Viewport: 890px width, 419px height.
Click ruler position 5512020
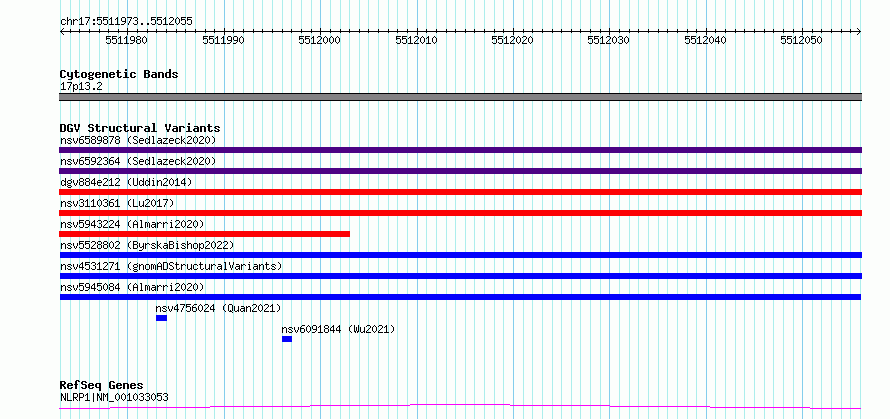[x=512, y=41]
